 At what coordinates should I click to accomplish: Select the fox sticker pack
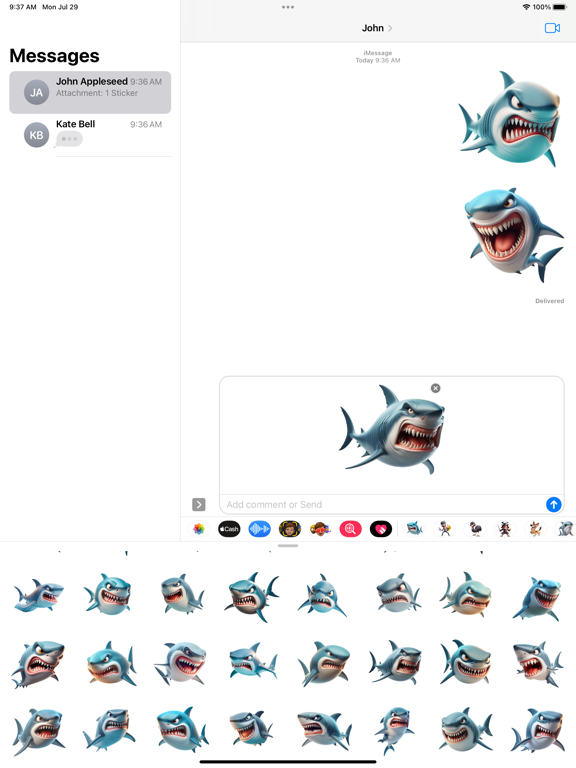pos(535,529)
